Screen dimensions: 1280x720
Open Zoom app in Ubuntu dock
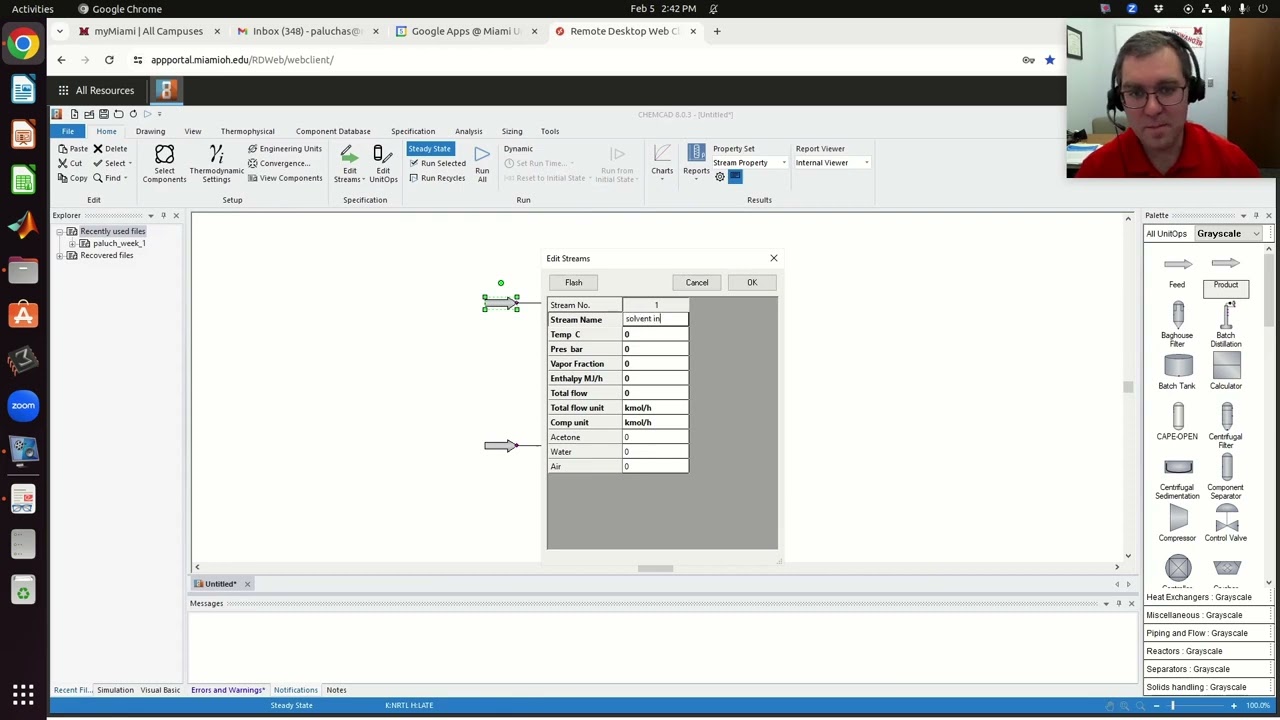(23, 405)
